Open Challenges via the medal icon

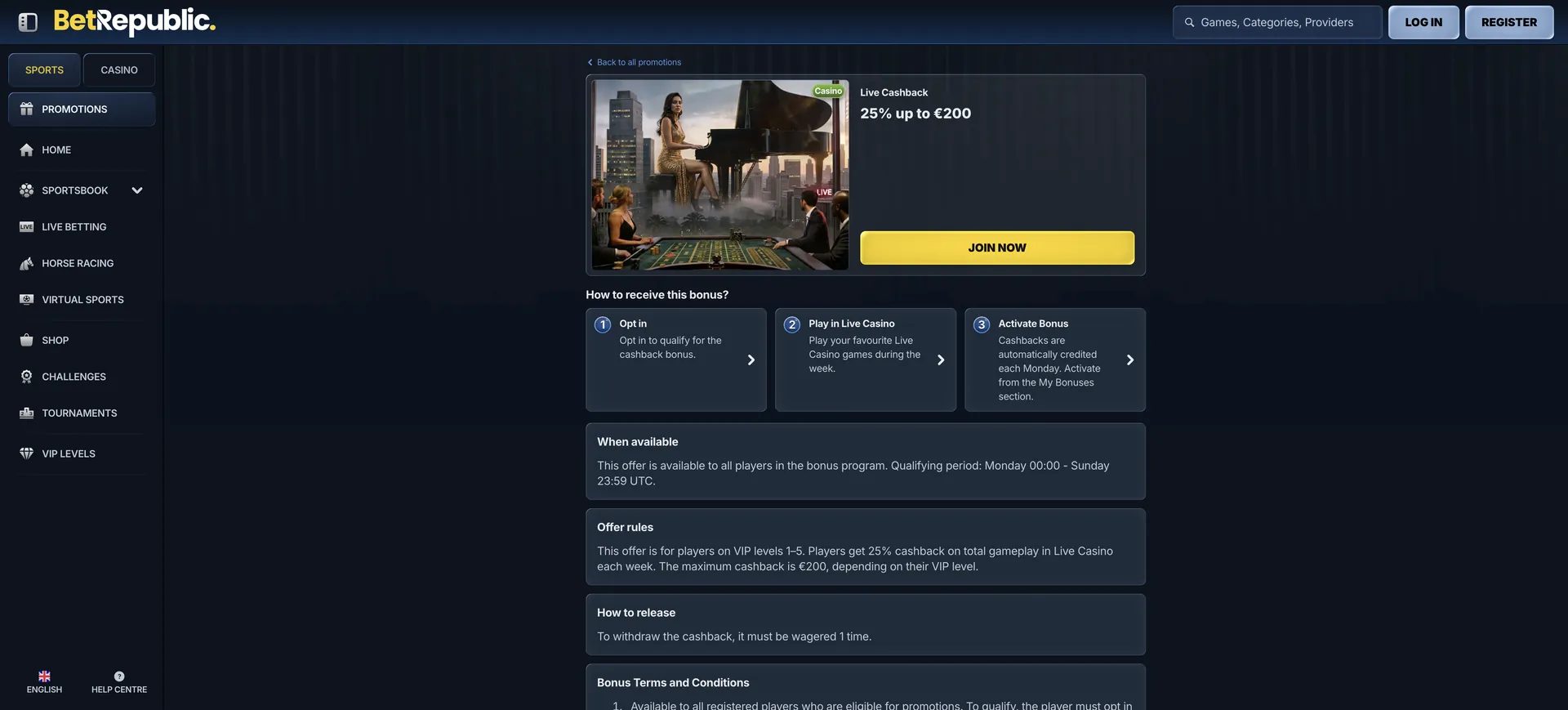pos(27,377)
